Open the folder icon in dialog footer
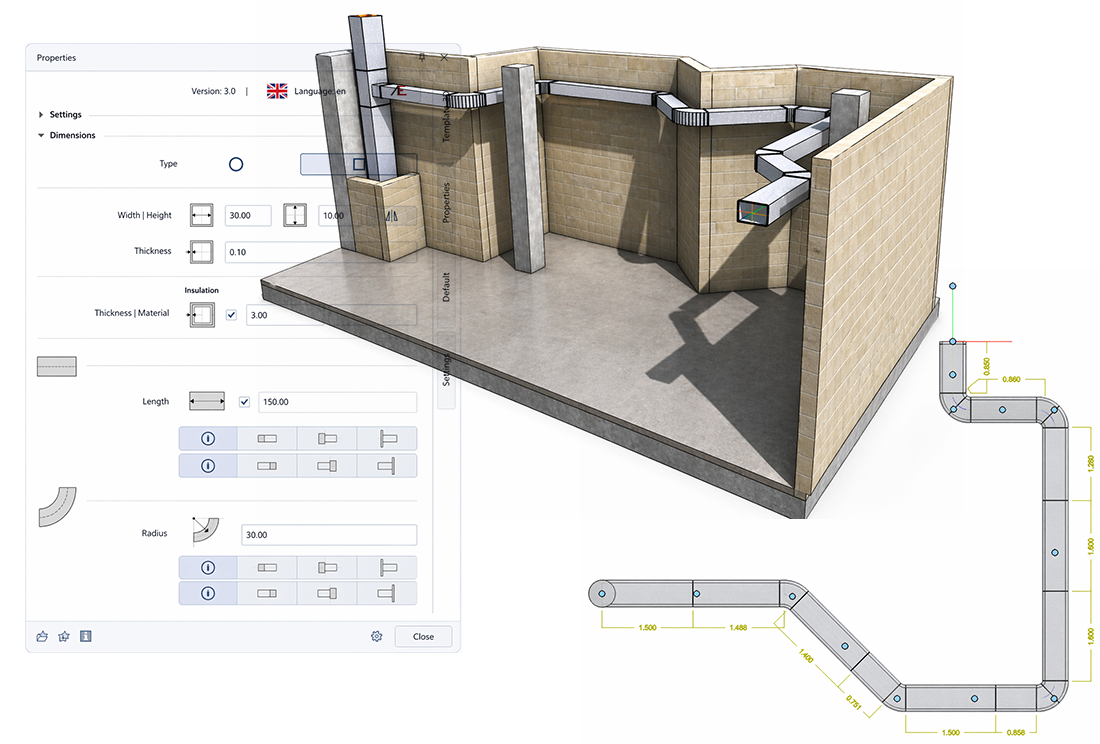This screenshot has height=744, width=1100. (42, 636)
